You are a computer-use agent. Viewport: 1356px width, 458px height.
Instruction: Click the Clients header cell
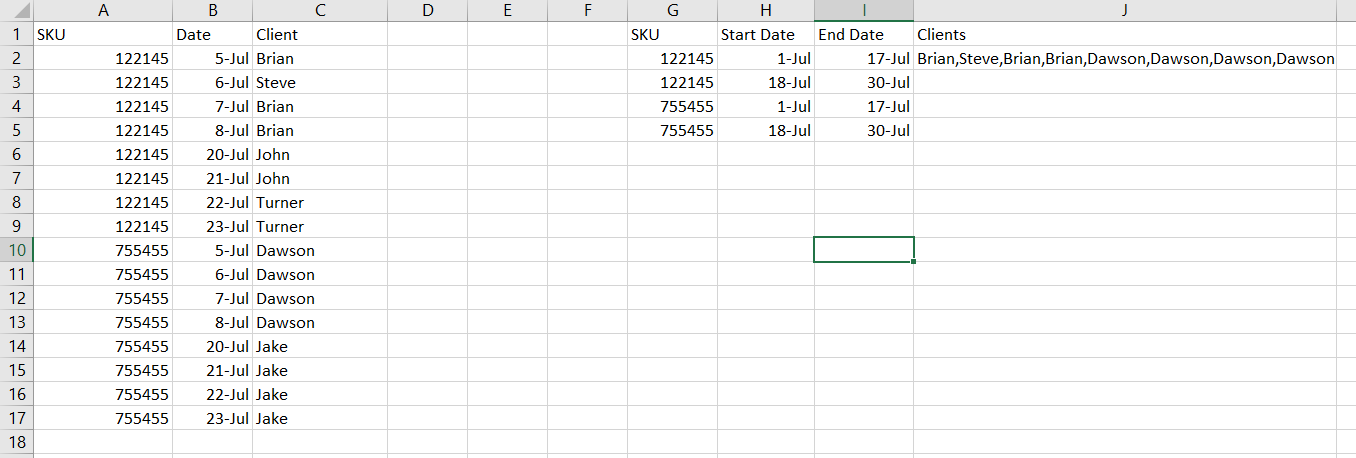1125,34
